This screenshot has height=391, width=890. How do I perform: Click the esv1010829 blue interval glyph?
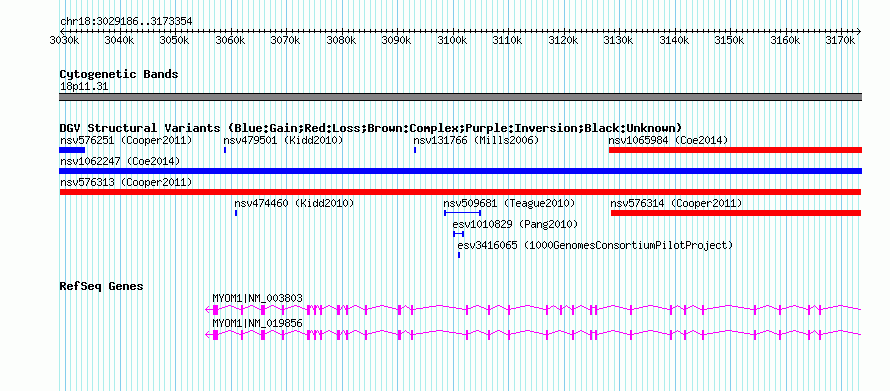[459, 234]
